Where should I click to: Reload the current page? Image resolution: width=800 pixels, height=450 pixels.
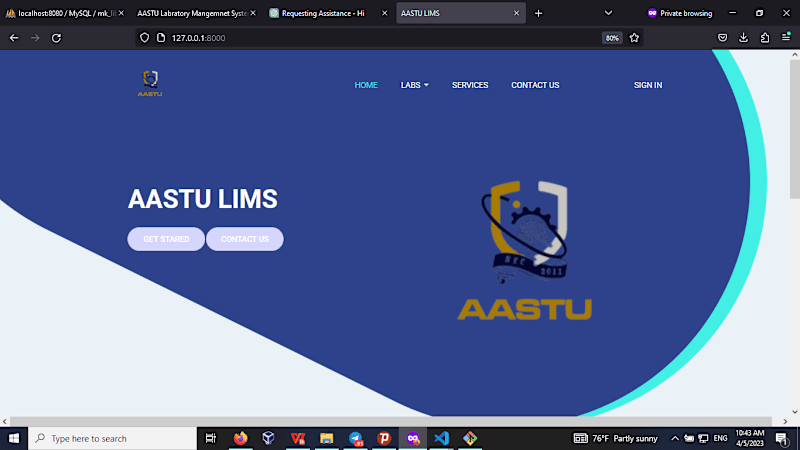pos(56,38)
